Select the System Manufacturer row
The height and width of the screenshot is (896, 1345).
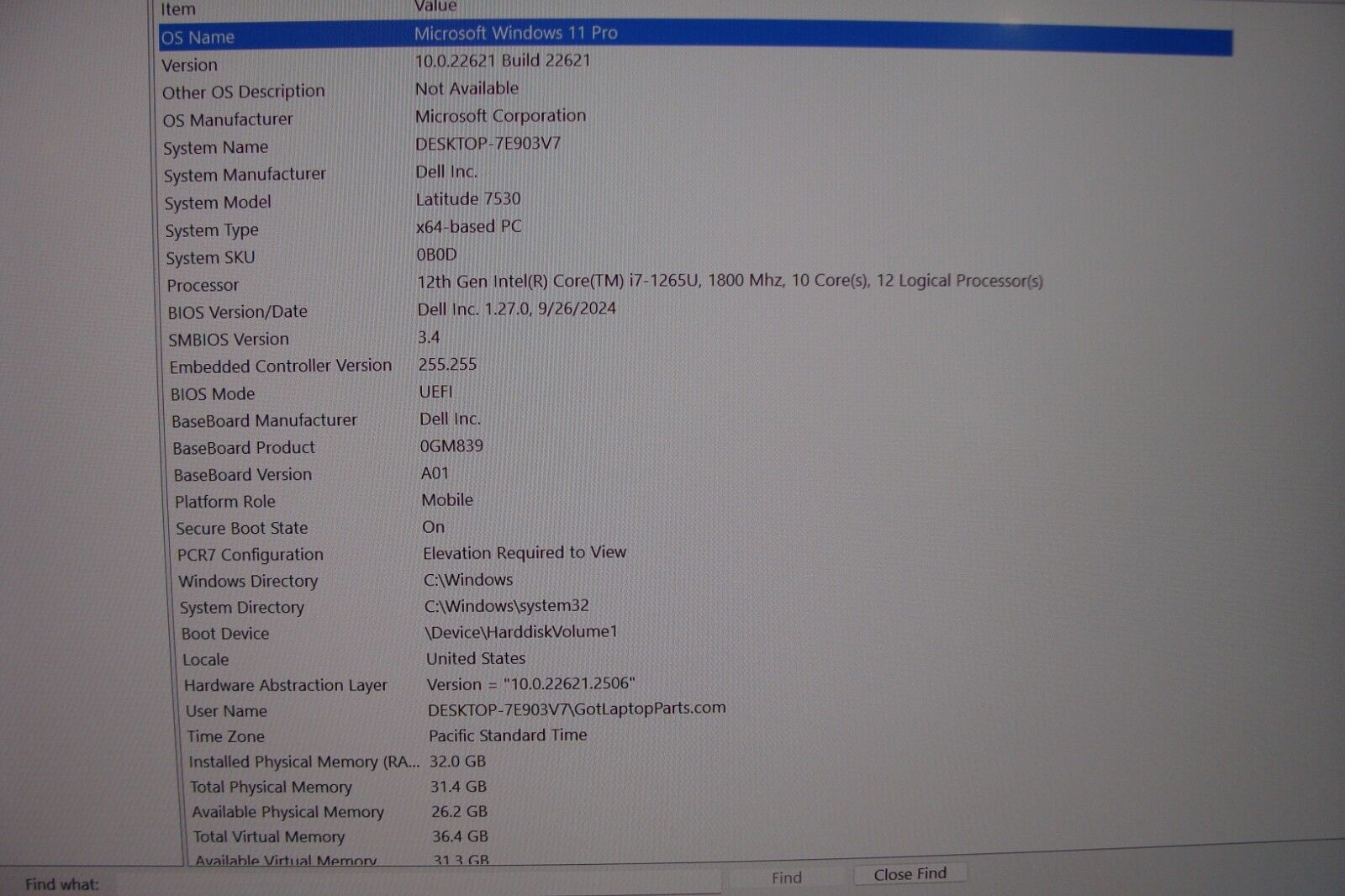pyautogui.click(x=245, y=175)
